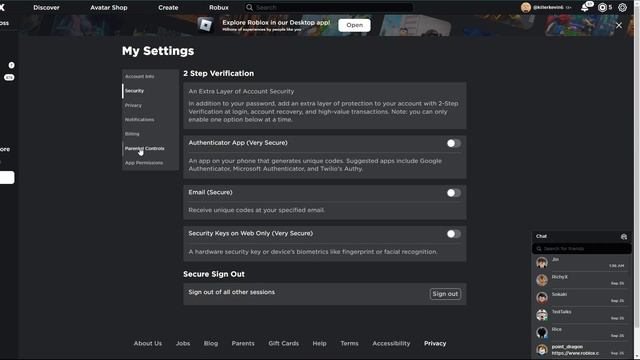Open the About Us footer link
This screenshot has width=640, height=360.
coord(148,344)
